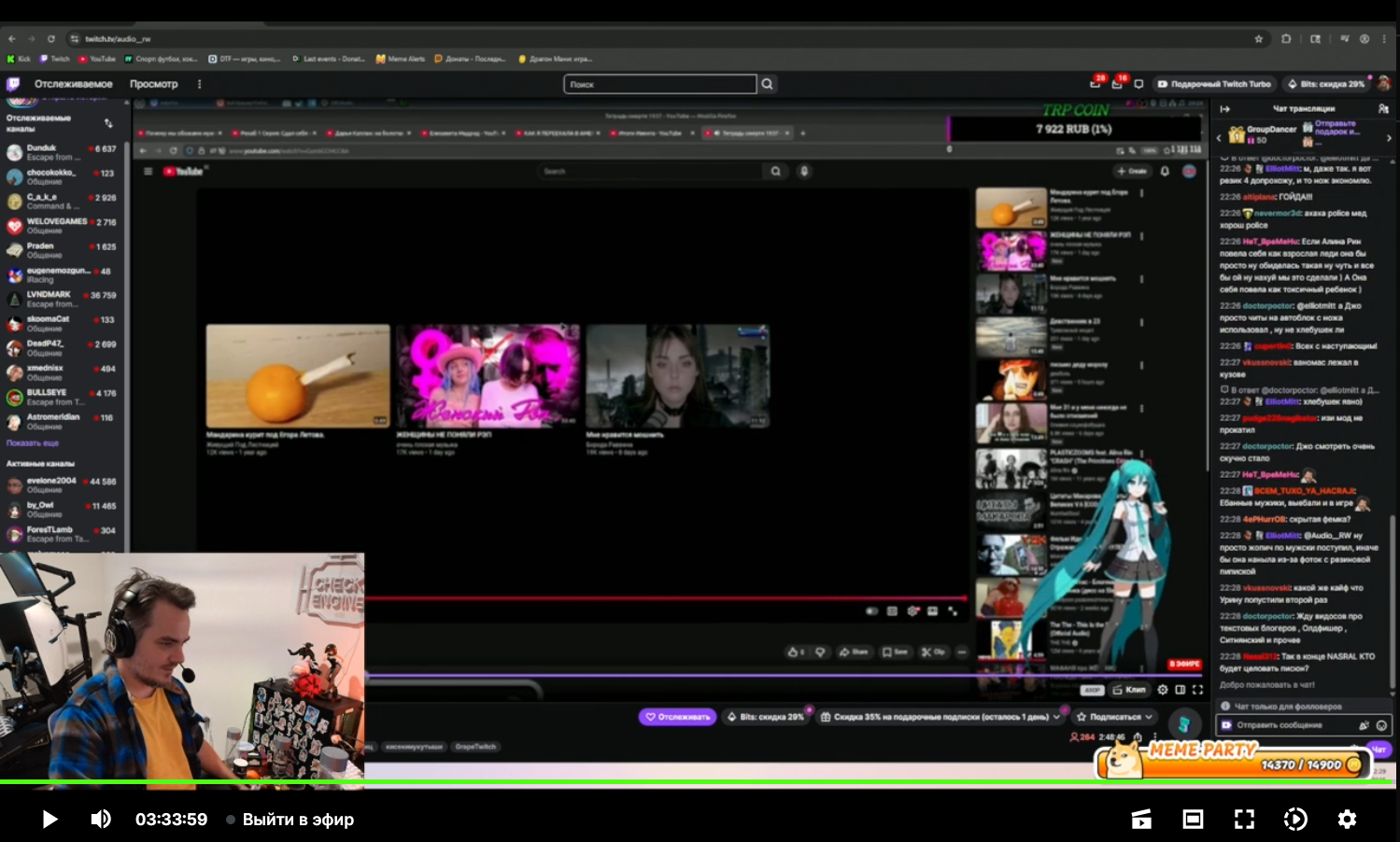Screen dimensions: 1400x842
Task: Click the YouTube Share button
Action: coord(854,653)
